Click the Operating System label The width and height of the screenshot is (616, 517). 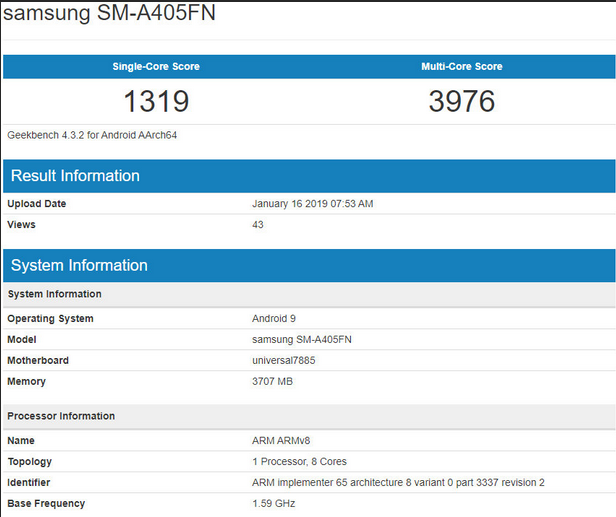click(x=50, y=319)
